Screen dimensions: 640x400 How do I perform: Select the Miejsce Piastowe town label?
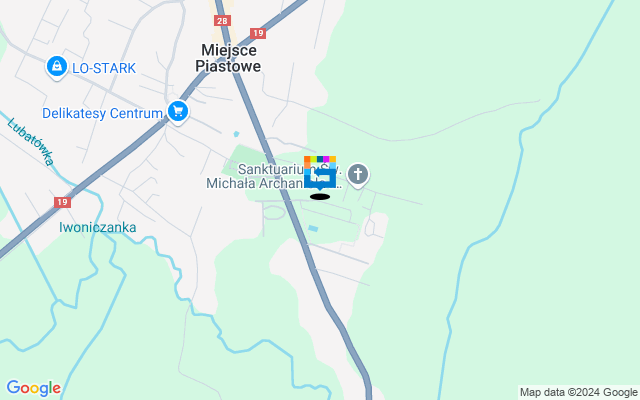click(228, 58)
